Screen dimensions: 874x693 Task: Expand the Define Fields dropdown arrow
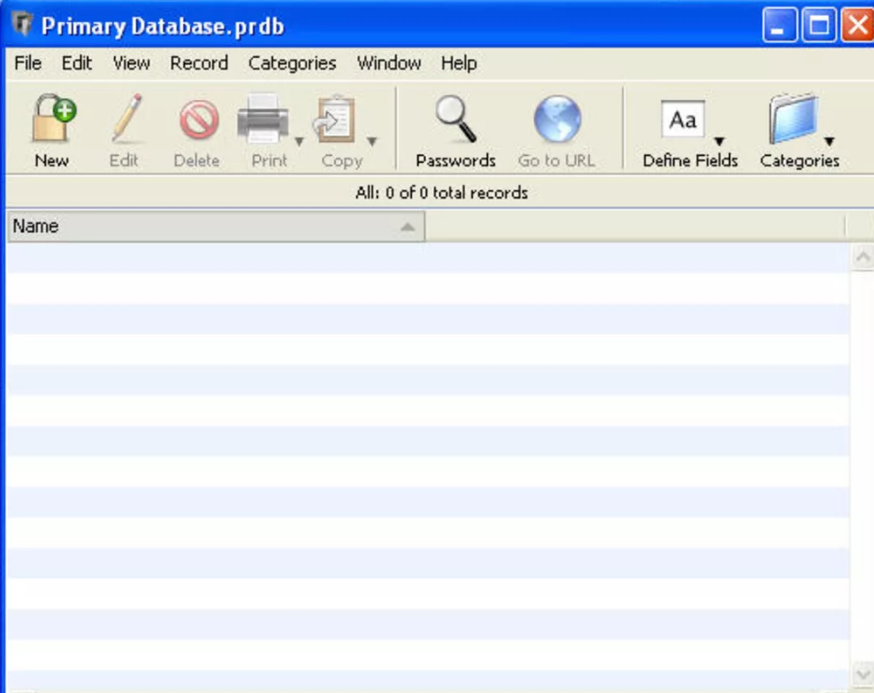719,141
